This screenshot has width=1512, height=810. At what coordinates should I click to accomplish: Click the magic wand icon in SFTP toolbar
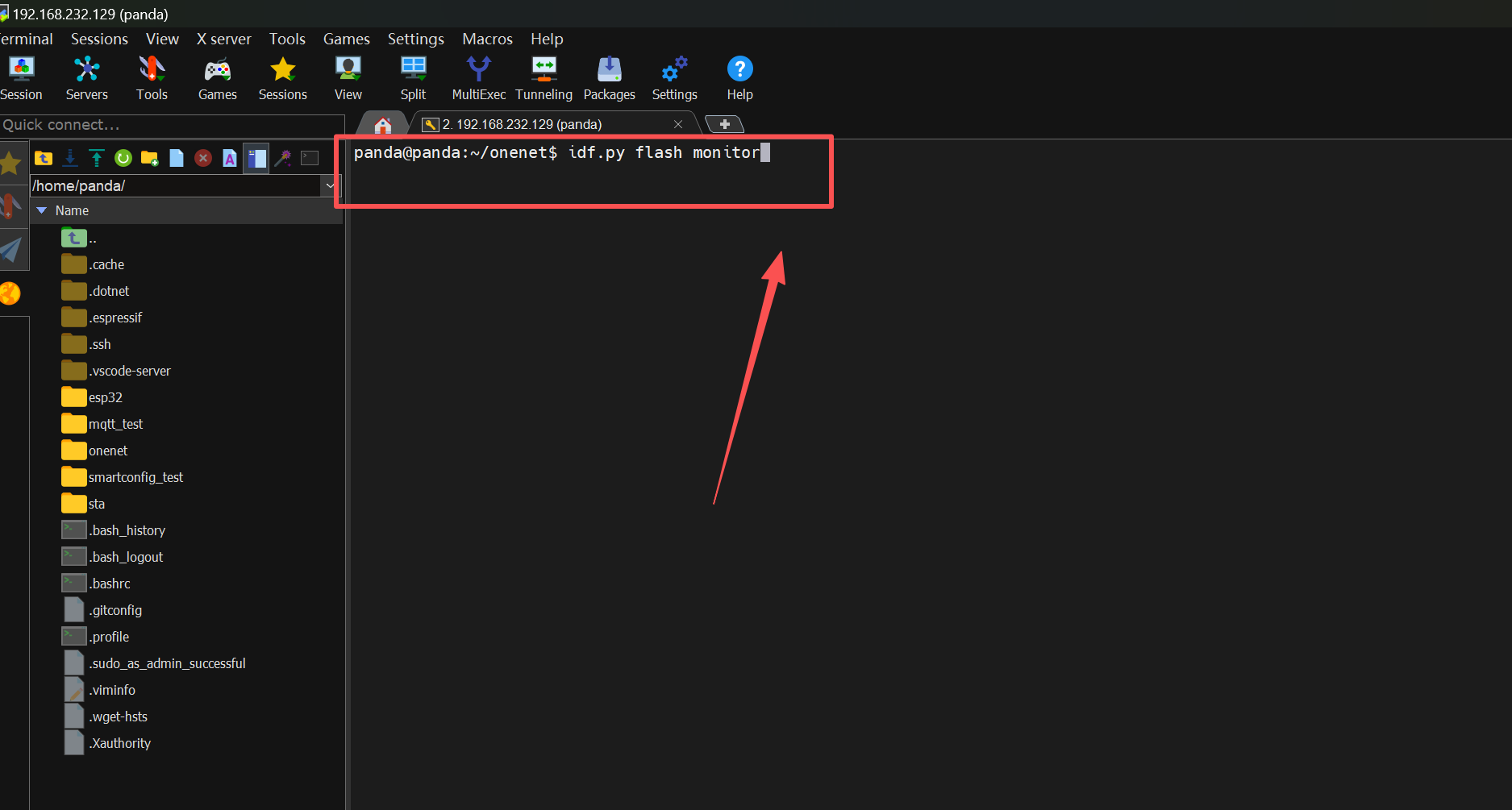tap(283, 158)
